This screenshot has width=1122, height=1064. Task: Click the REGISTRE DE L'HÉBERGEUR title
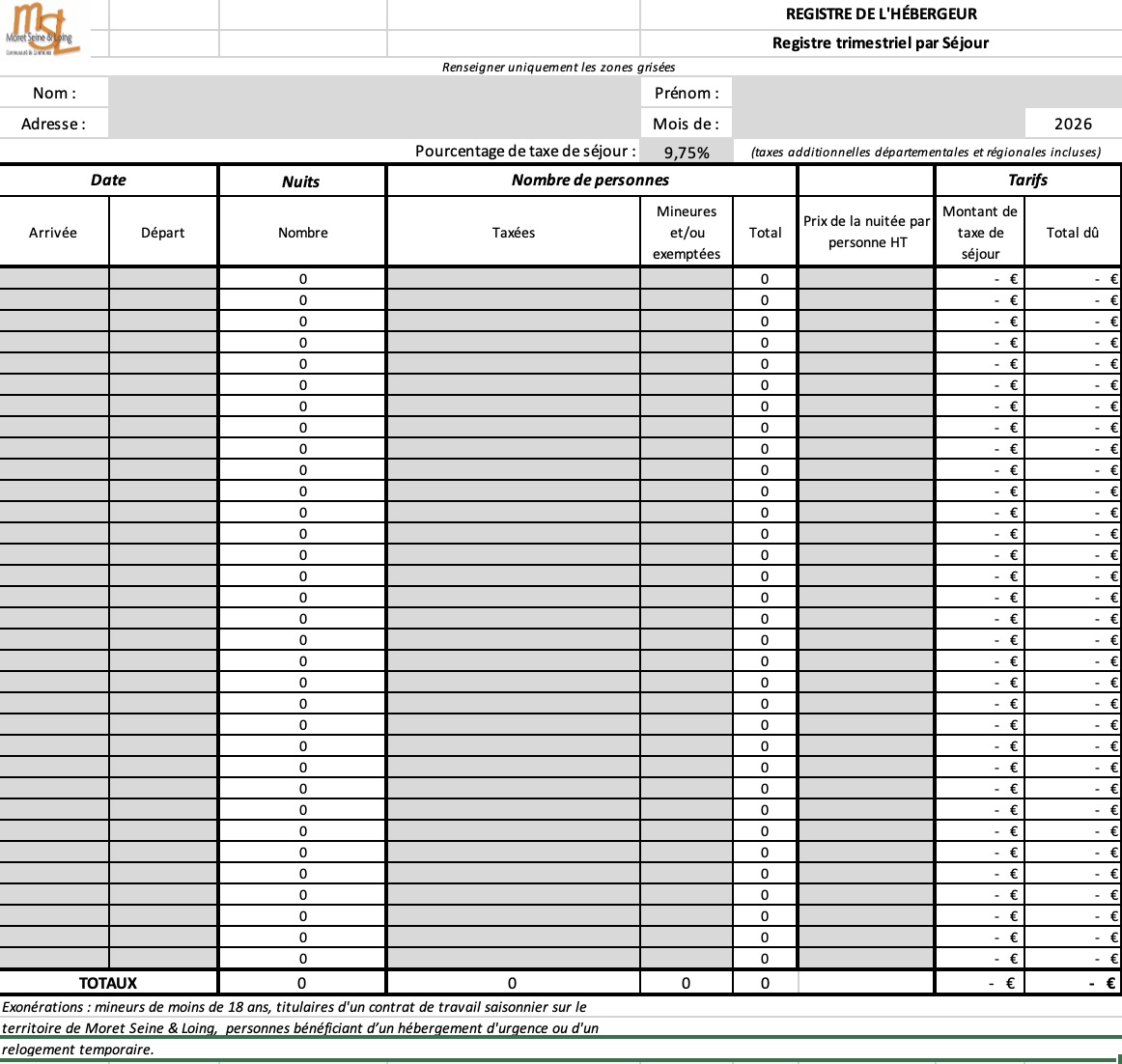(881, 14)
